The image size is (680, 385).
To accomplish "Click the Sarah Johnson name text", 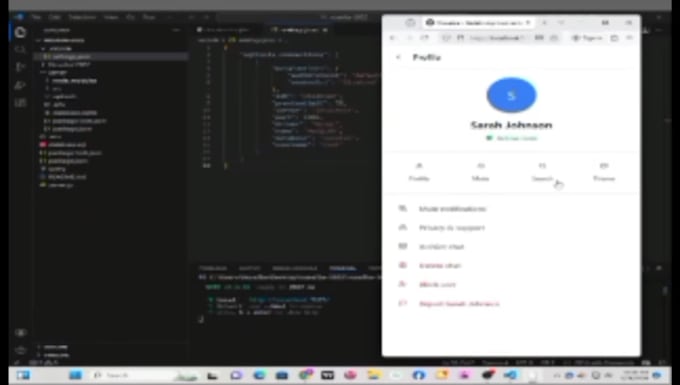I will coord(511,125).
